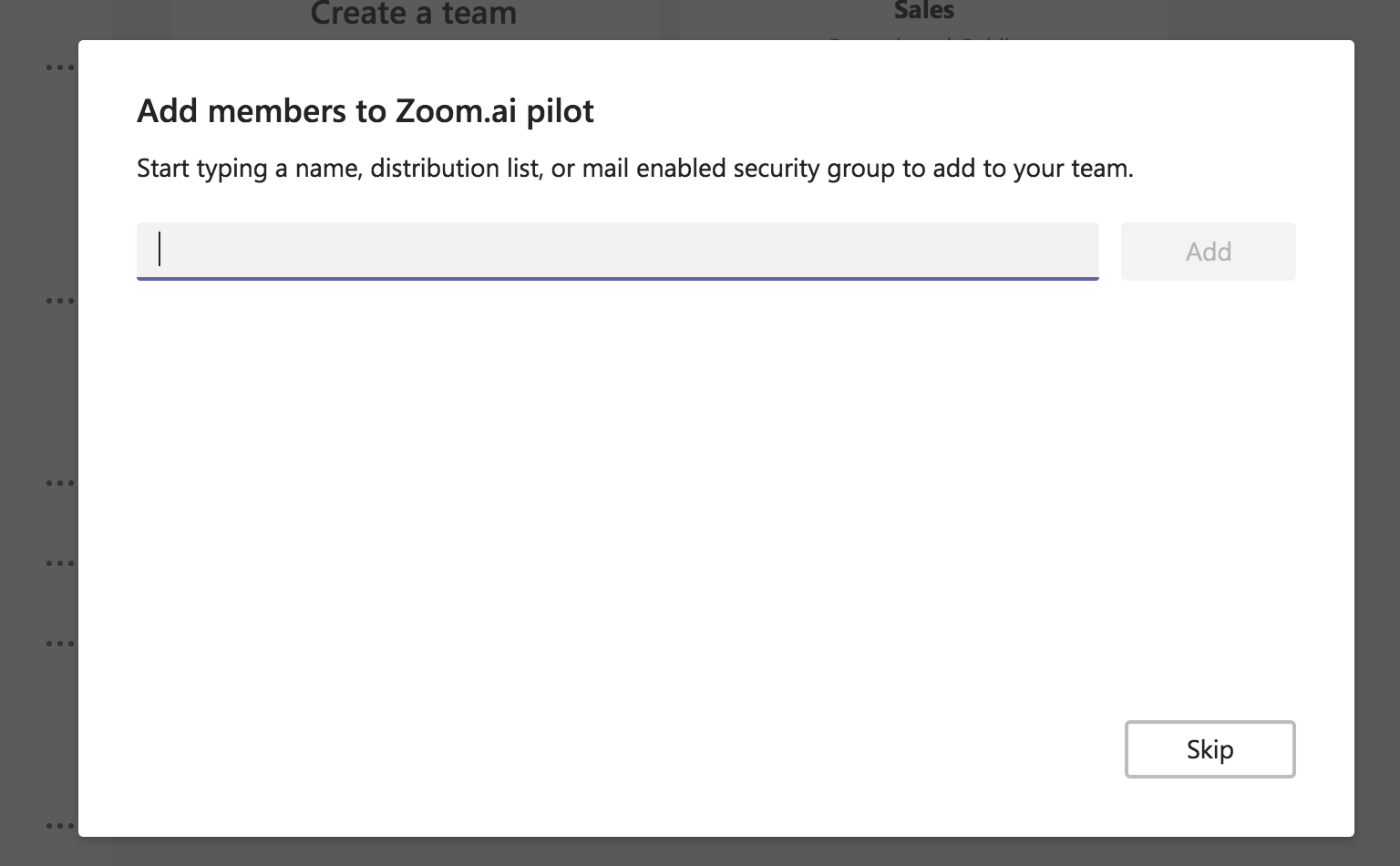Image resolution: width=1400 pixels, height=866 pixels.
Task: Click the fourth ellipsis more-options icon on left
Action: point(60,562)
